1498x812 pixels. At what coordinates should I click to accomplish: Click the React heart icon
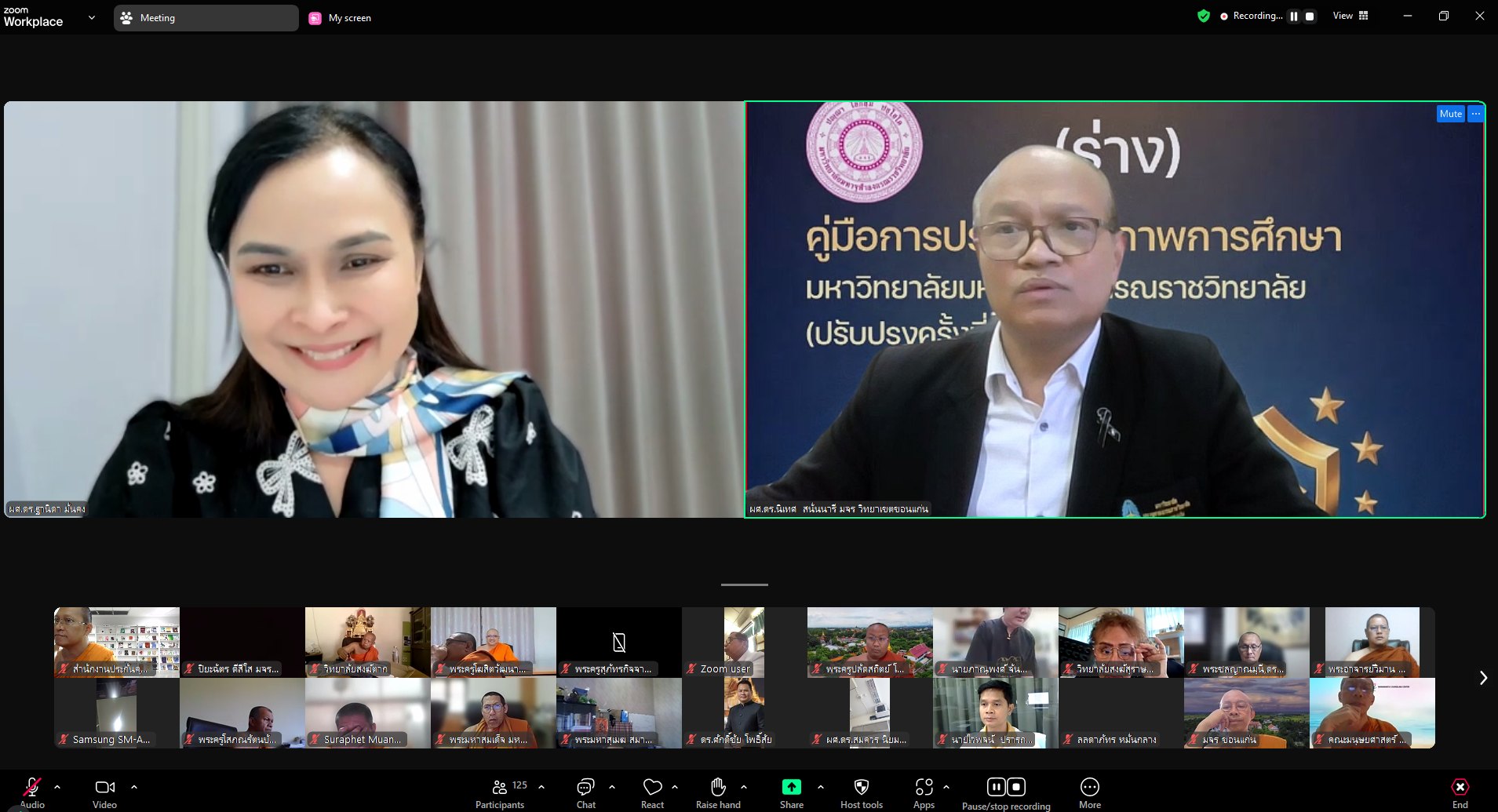652,787
